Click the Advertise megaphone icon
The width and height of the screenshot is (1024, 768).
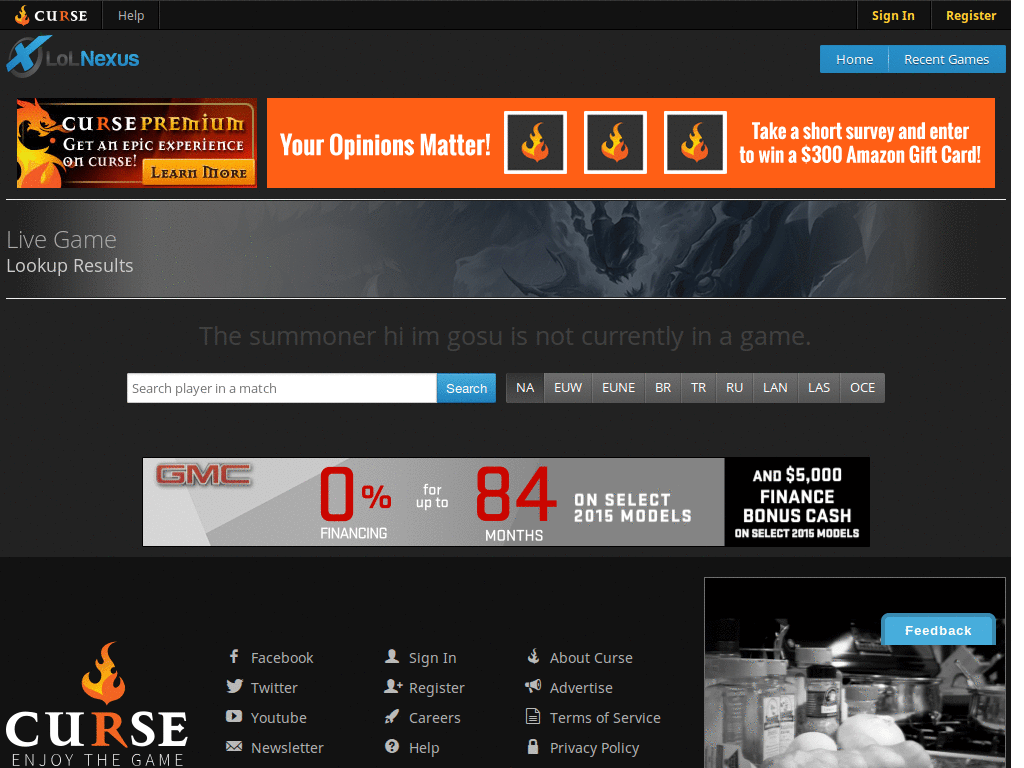coord(533,686)
